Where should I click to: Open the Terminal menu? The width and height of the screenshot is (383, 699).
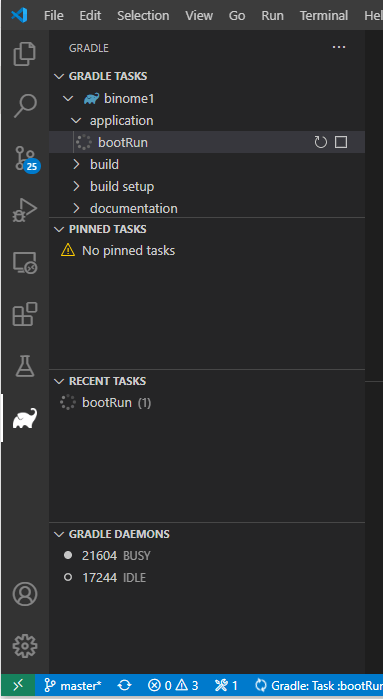(x=324, y=16)
